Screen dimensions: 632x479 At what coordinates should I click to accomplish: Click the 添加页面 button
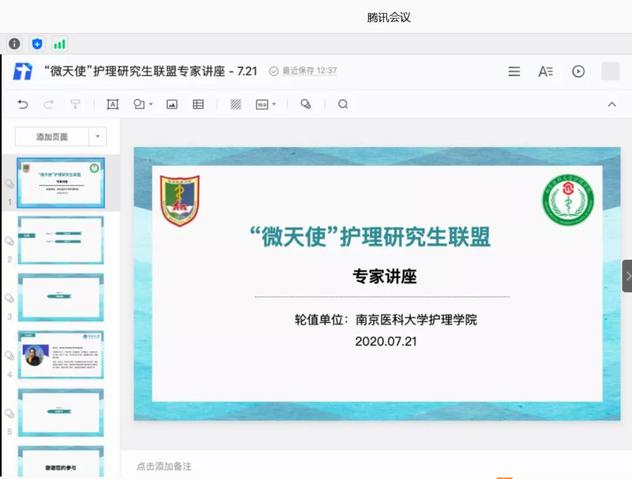point(52,137)
